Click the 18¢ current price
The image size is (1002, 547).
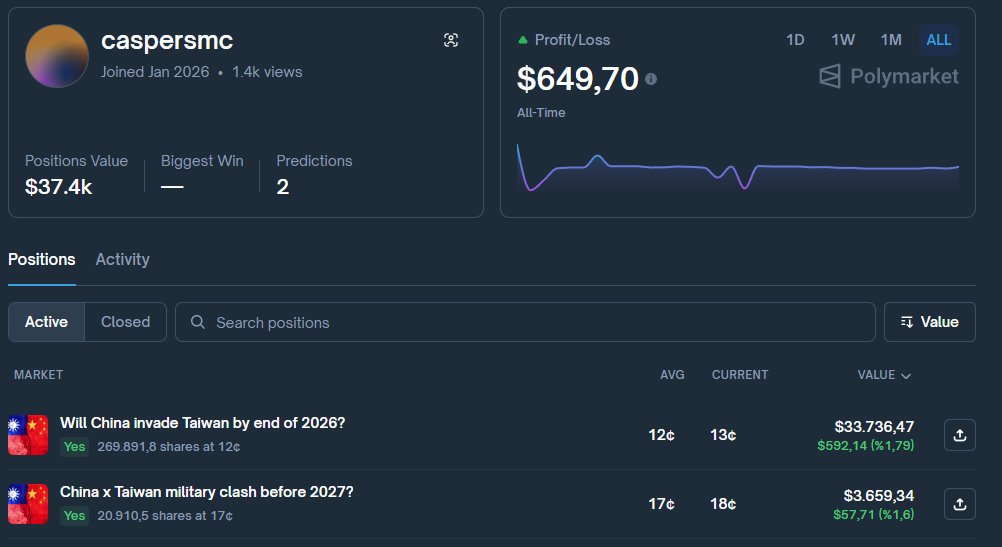(x=723, y=504)
